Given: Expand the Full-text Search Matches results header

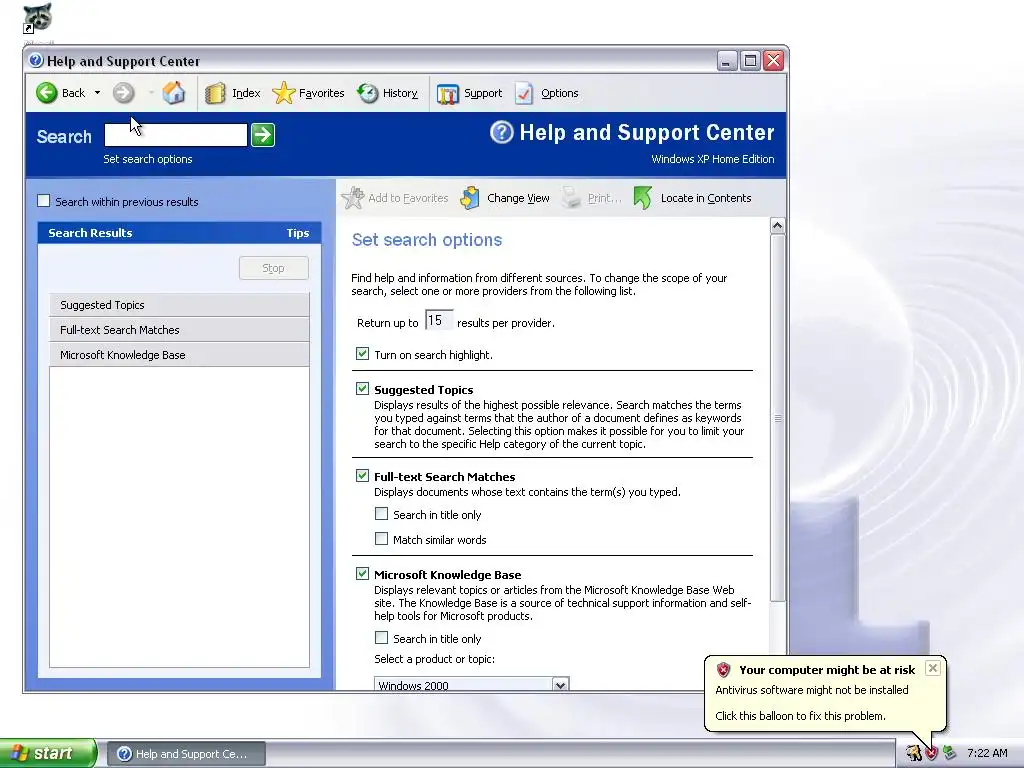Looking at the screenshot, I should [x=180, y=330].
